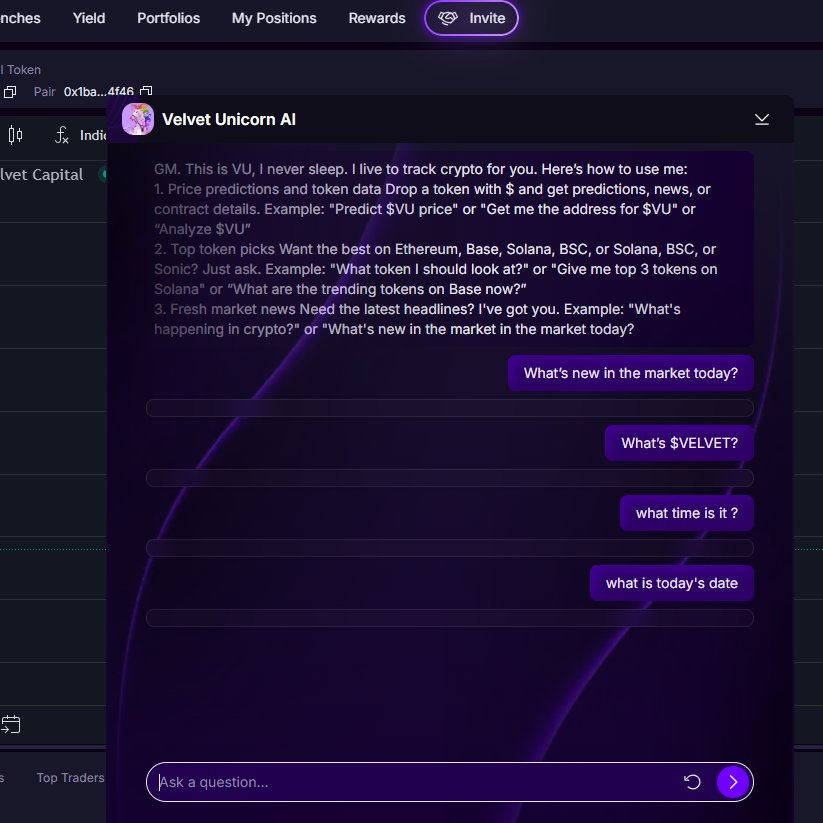
Task: Click the Velvet Unicorn AI avatar
Action: [137, 120]
